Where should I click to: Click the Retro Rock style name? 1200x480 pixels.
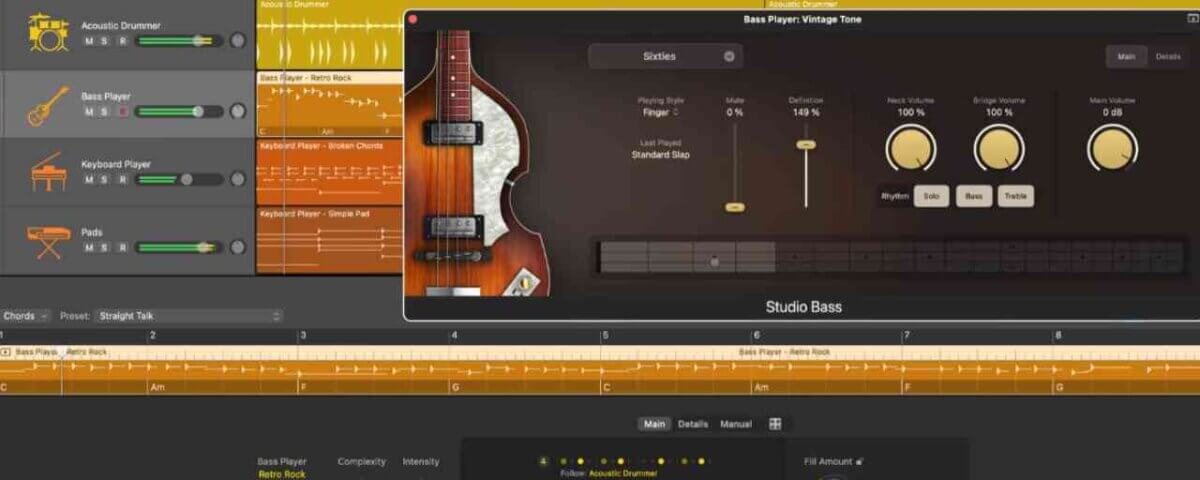pos(282,474)
